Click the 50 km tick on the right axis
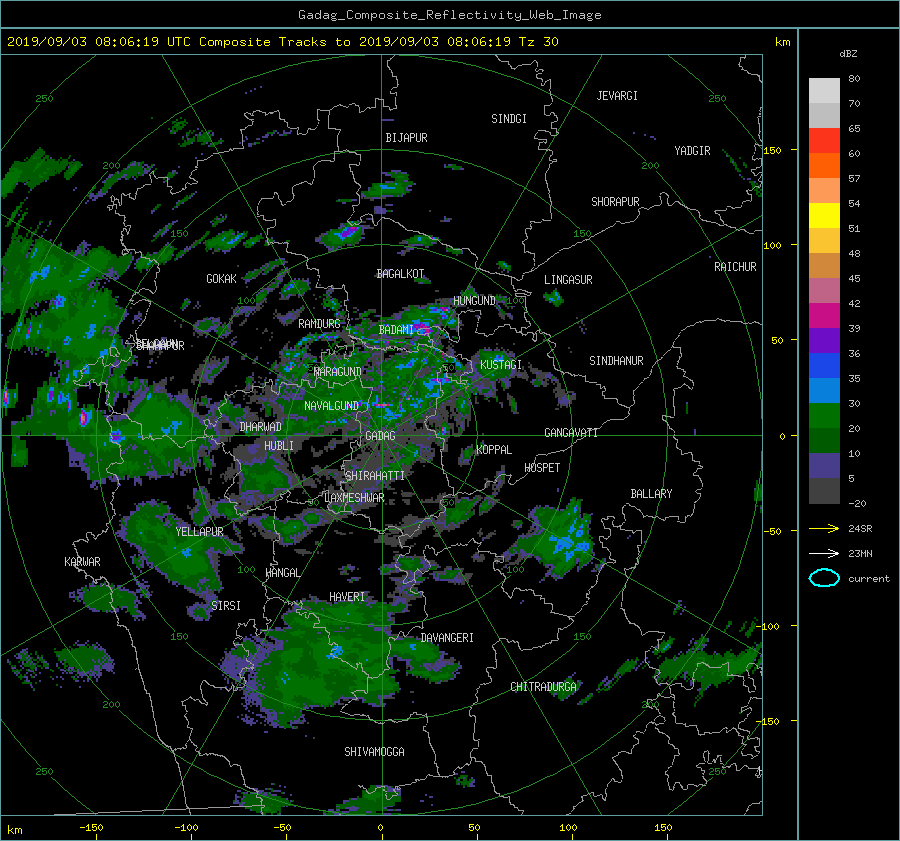The width and height of the screenshot is (900, 841). 777,340
